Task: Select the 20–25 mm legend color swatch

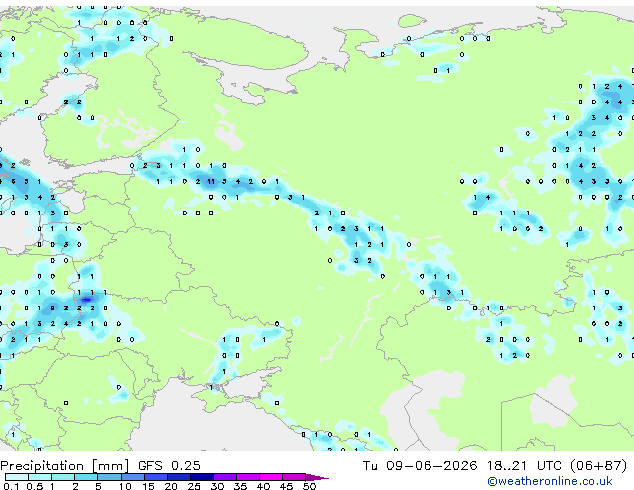Action: tap(179, 477)
